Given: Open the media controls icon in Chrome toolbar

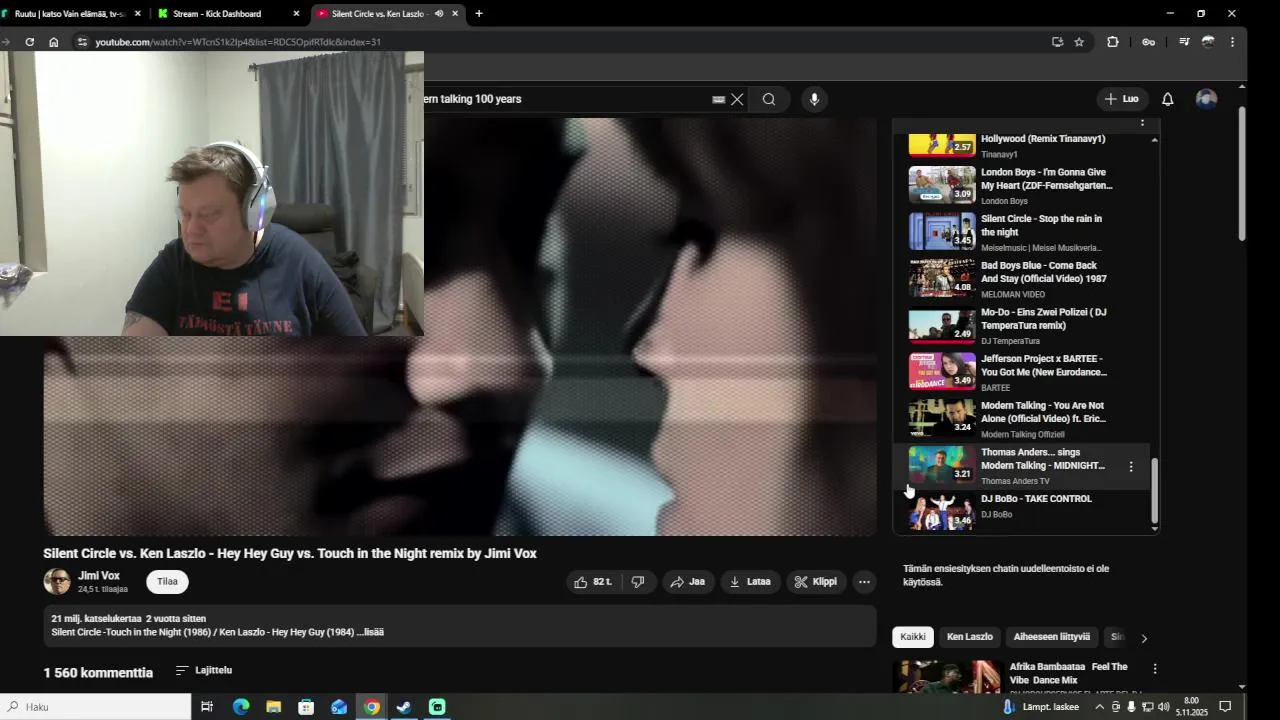Looking at the screenshot, I should pyautogui.click(x=1184, y=42).
